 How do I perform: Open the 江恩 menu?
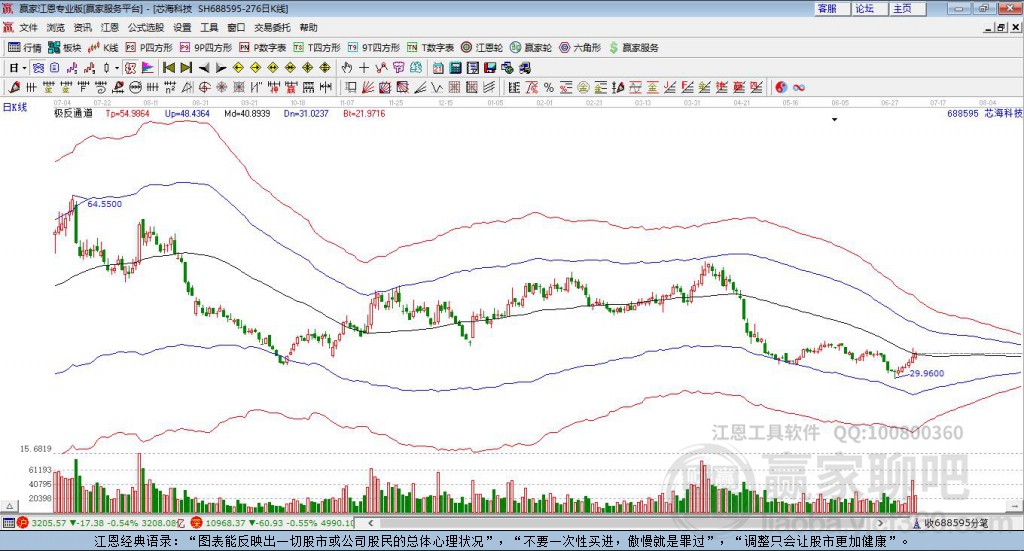click(110, 27)
